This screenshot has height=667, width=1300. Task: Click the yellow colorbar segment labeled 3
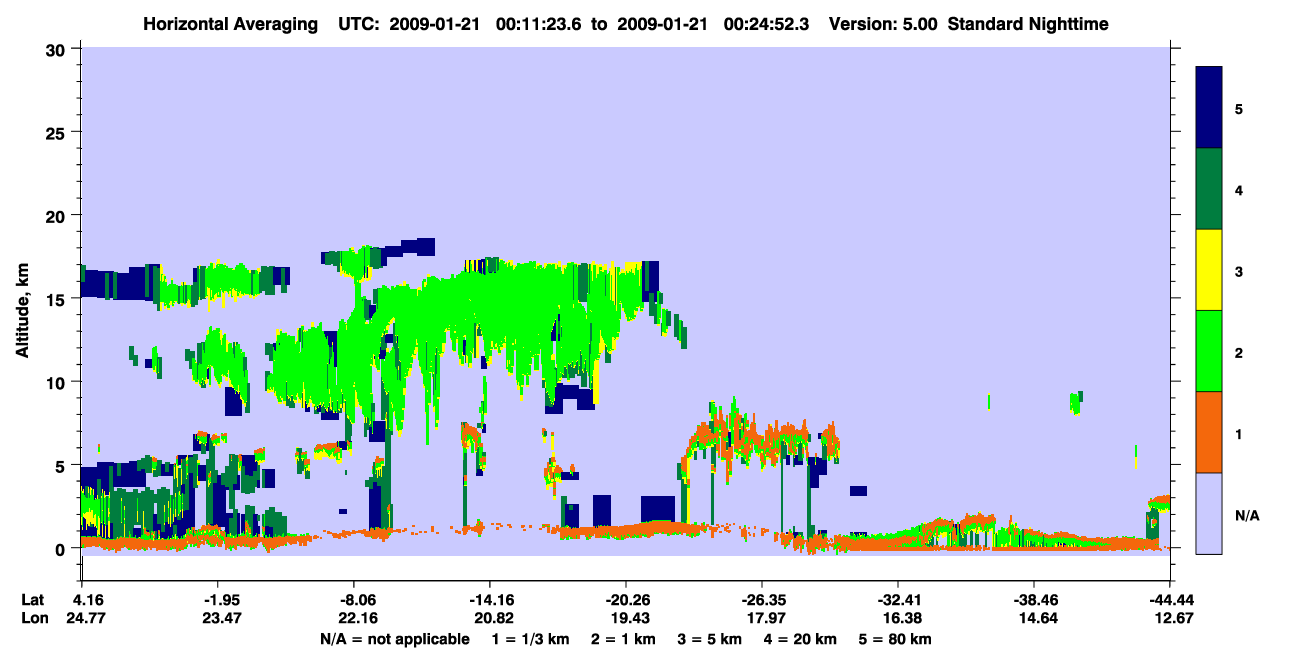[1209, 270]
